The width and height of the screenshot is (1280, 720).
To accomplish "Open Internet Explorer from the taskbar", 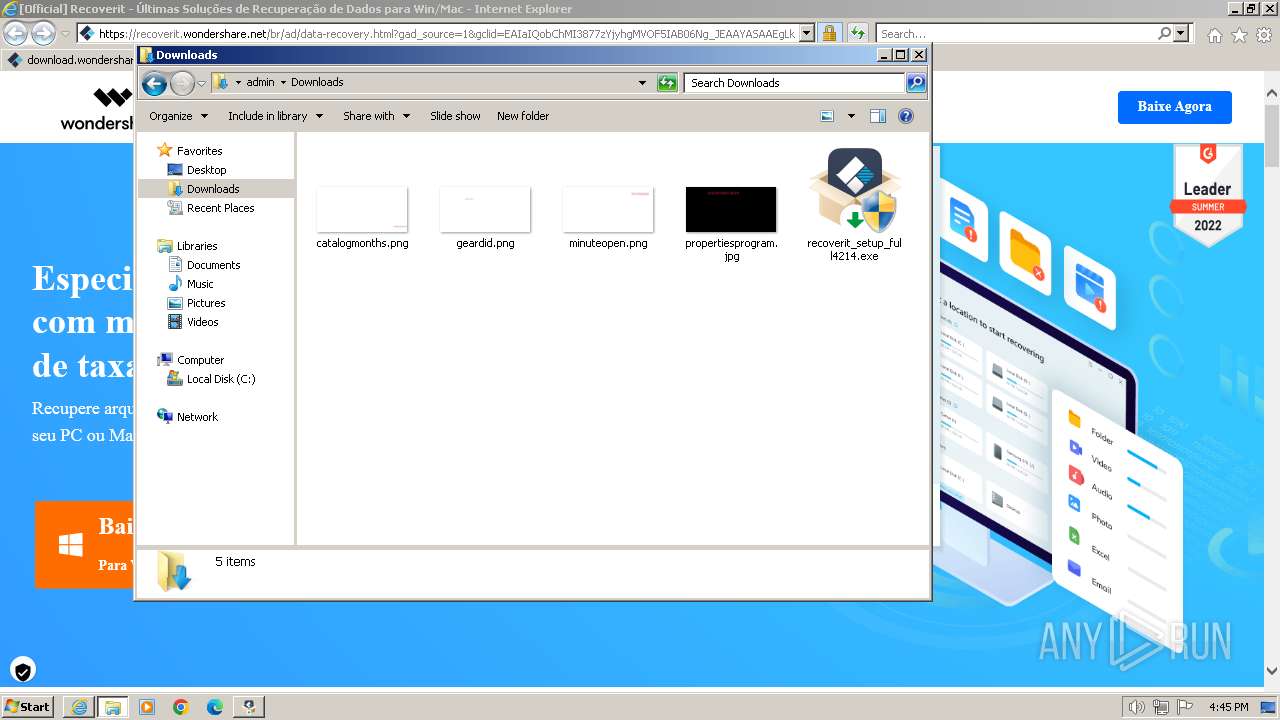I will pos(79,707).
